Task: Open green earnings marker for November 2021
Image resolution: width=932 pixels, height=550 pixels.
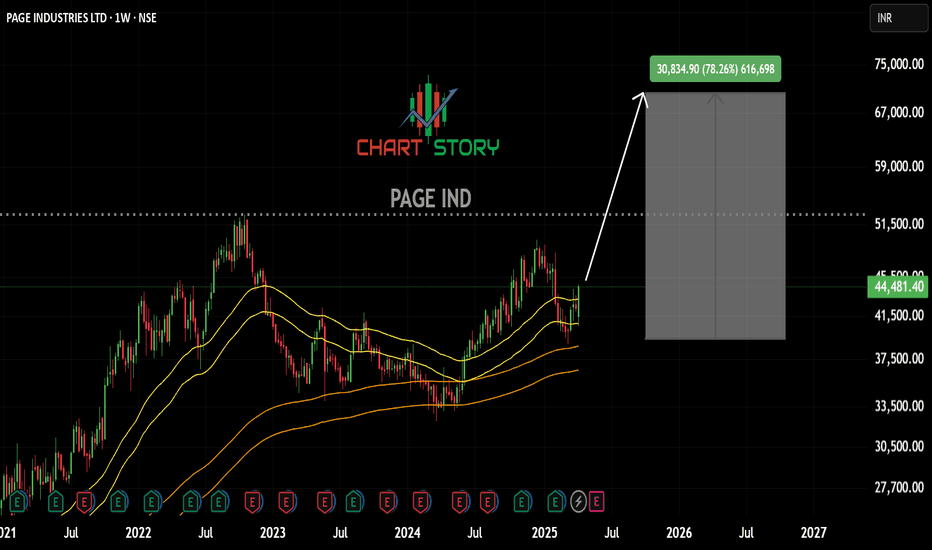Action: coord(118,502)
